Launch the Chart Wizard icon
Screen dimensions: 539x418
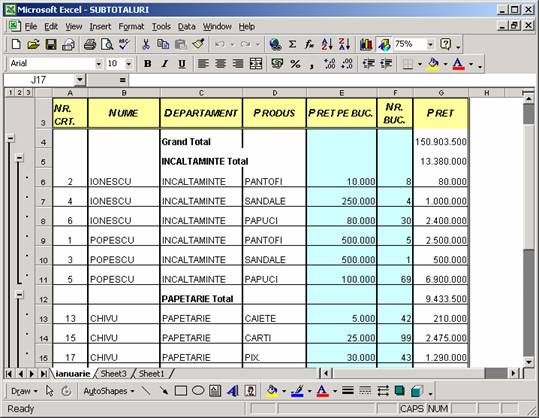coord(366,44)
